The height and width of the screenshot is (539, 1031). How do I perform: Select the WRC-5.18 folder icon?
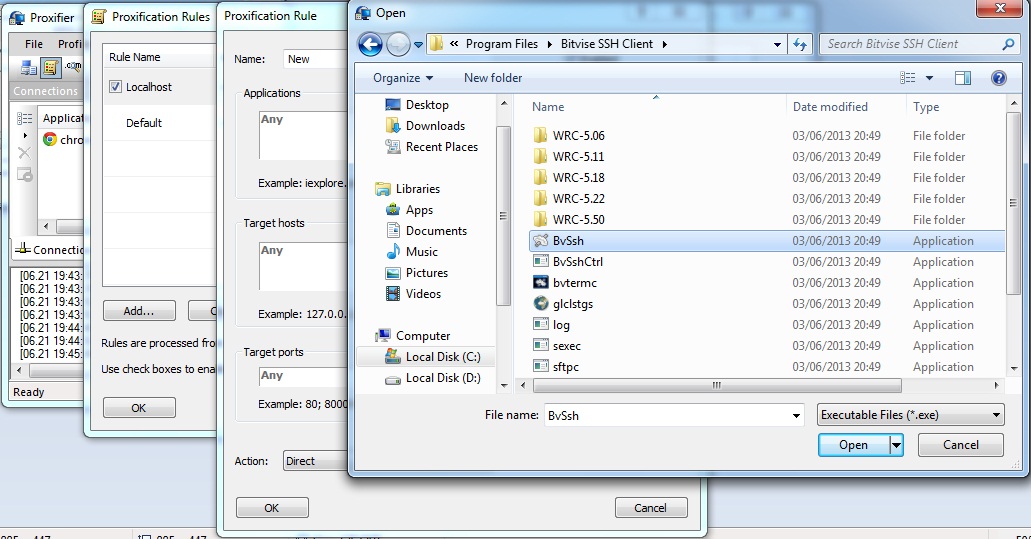pos(540,177)
